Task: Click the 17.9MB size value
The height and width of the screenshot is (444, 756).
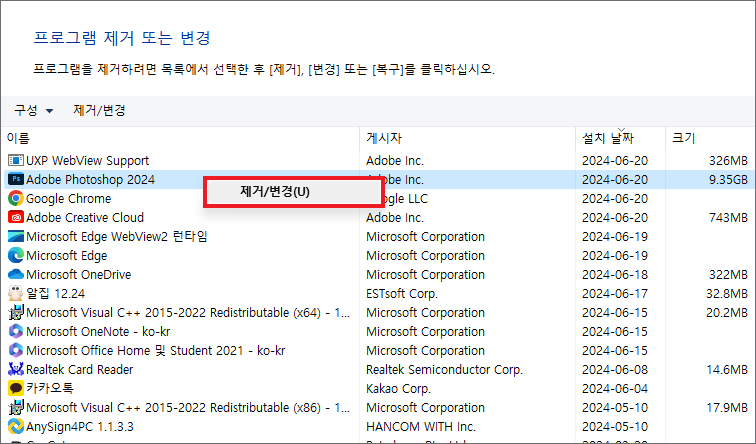Action: tap(727, 408)
